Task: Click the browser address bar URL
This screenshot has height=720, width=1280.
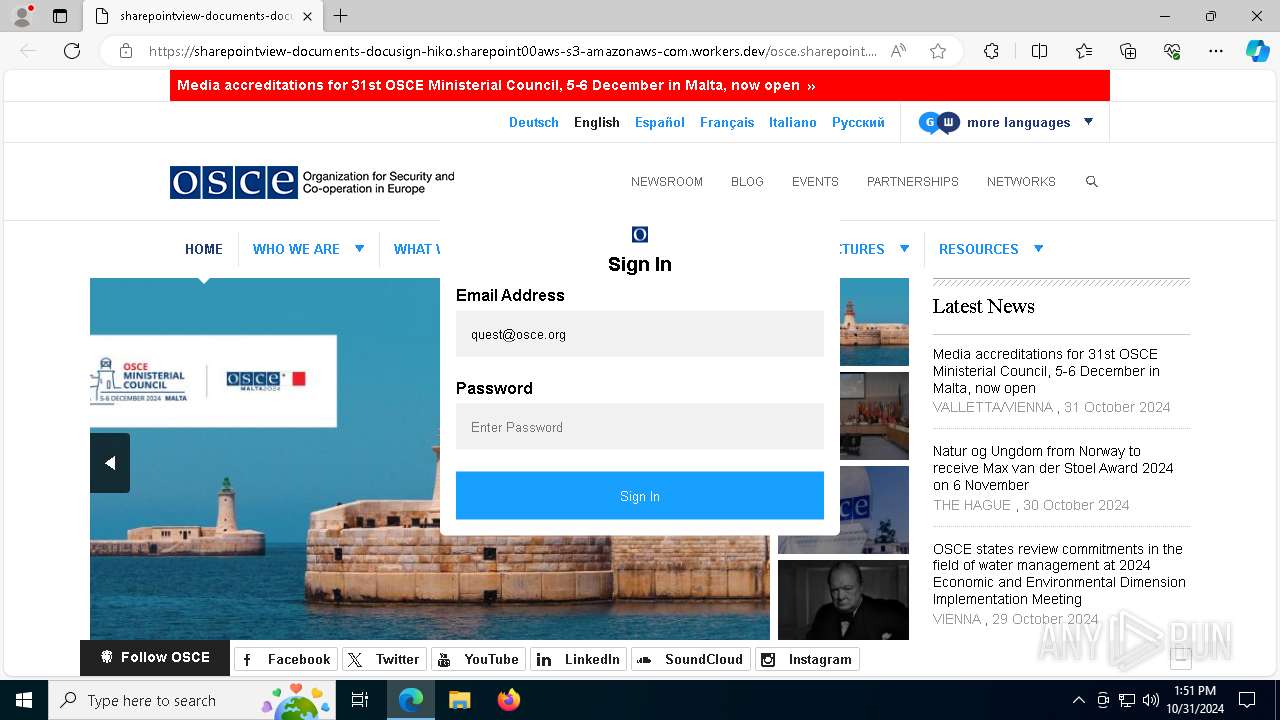Action: [x=512, y=51]
